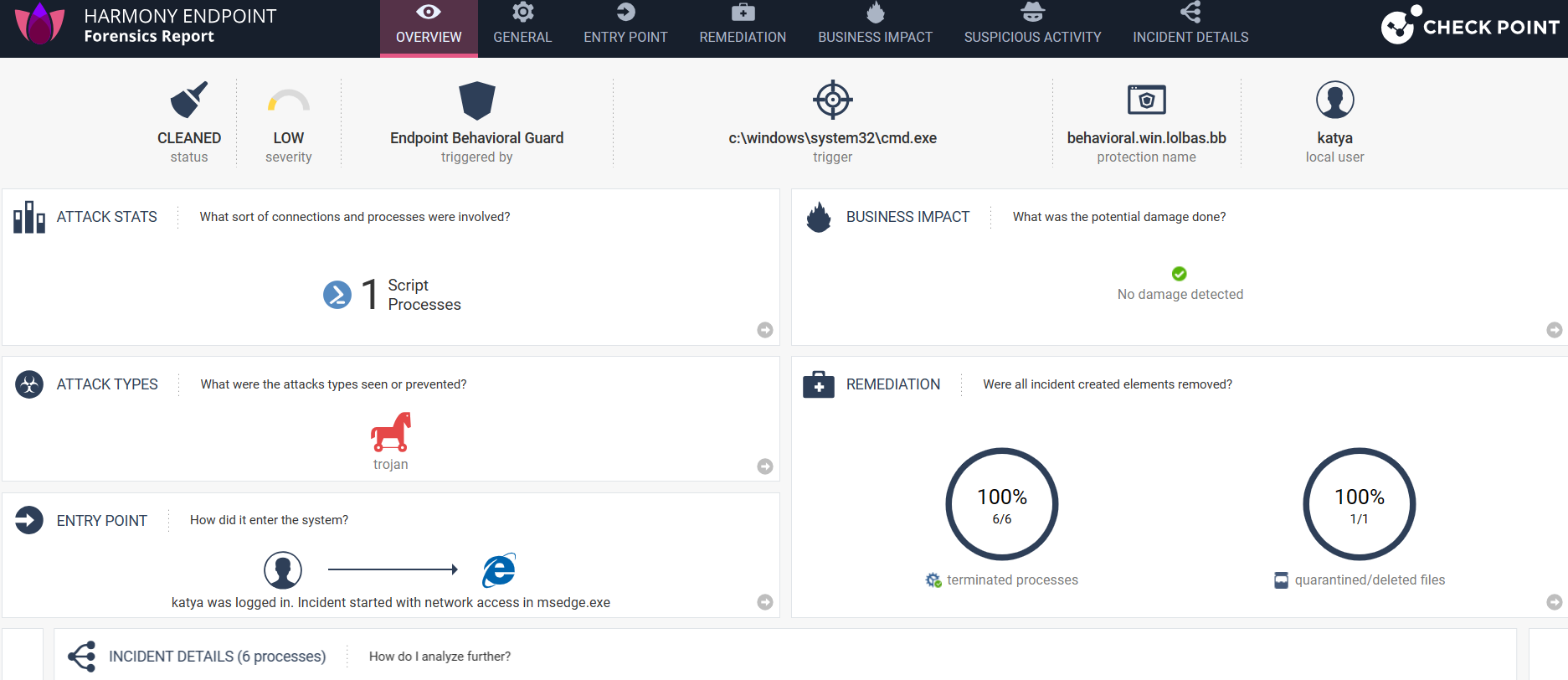Click the msedge browser icon in Entry Point
This screenshot has height=680, width=1568.
pyautogui.click(x=499, y=570)
